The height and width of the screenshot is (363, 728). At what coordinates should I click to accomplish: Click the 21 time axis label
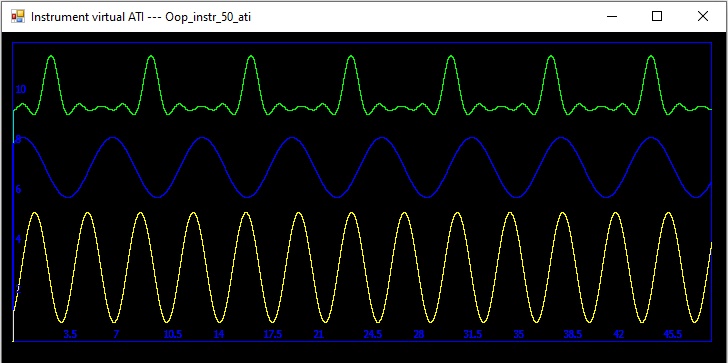(318, 334)
